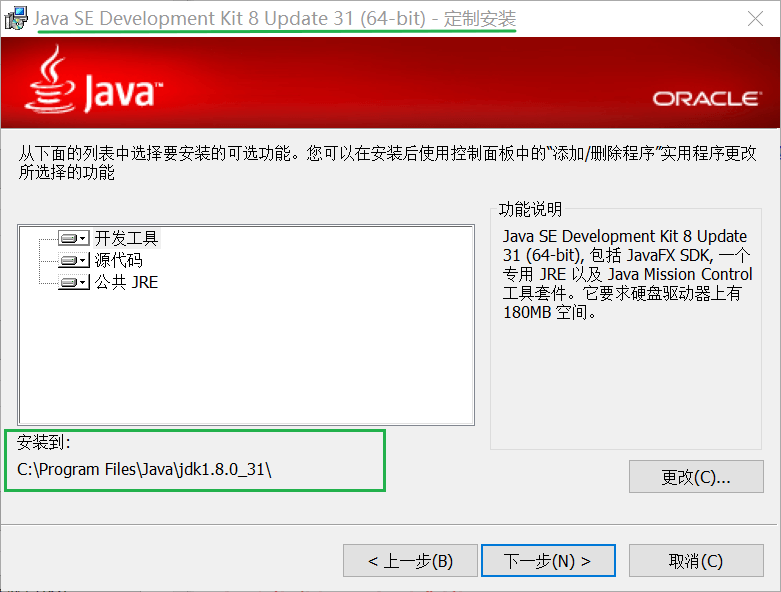781x592 pixels.
Task: Click the 安装到: label
Action: (x=44, y=442)
